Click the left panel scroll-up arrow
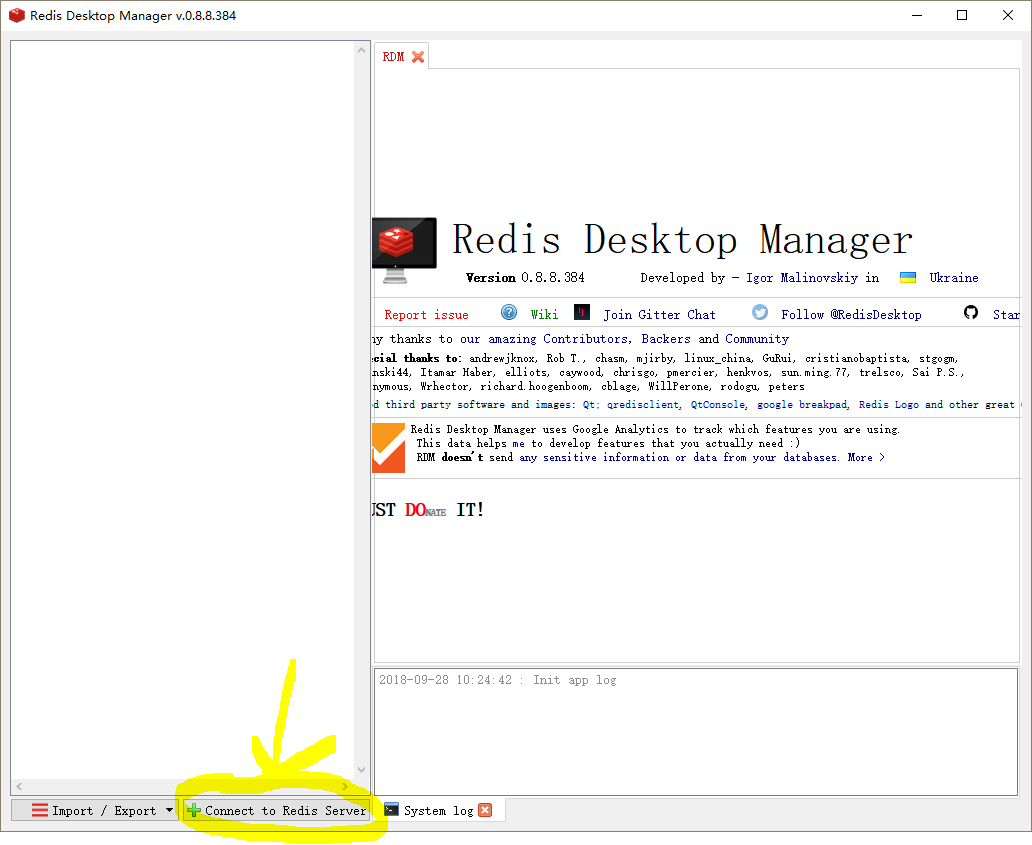Image resolution: width=1032 pixels, height=845 pixels. [361, 50]
